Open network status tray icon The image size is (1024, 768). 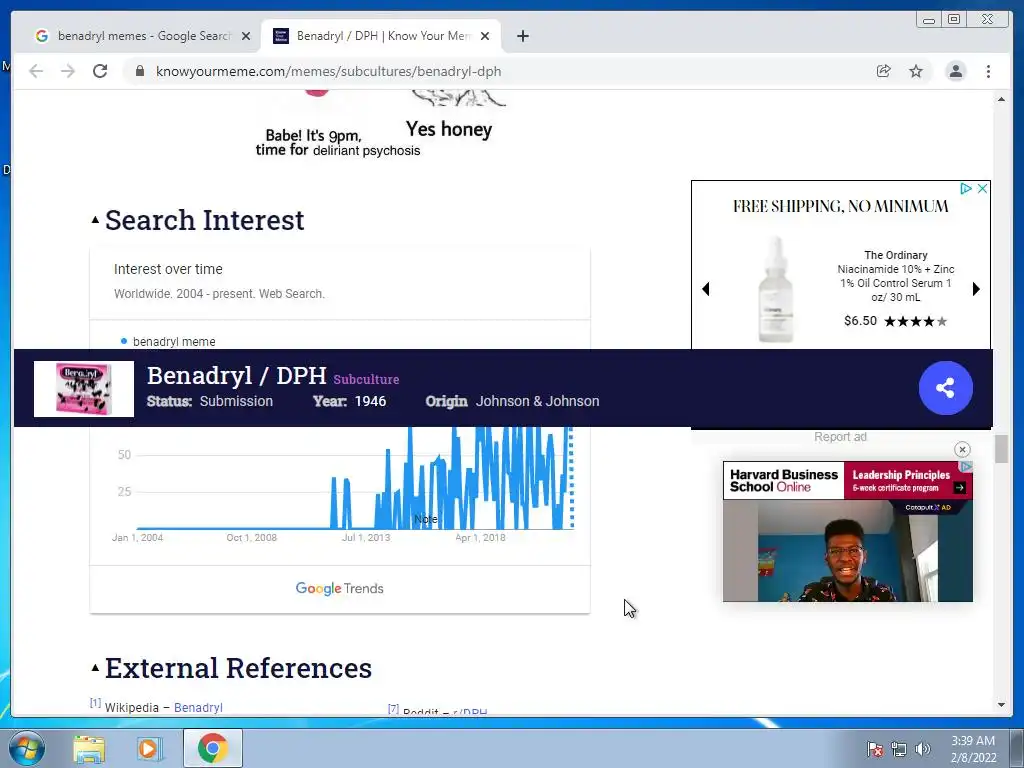click(899, 749)
